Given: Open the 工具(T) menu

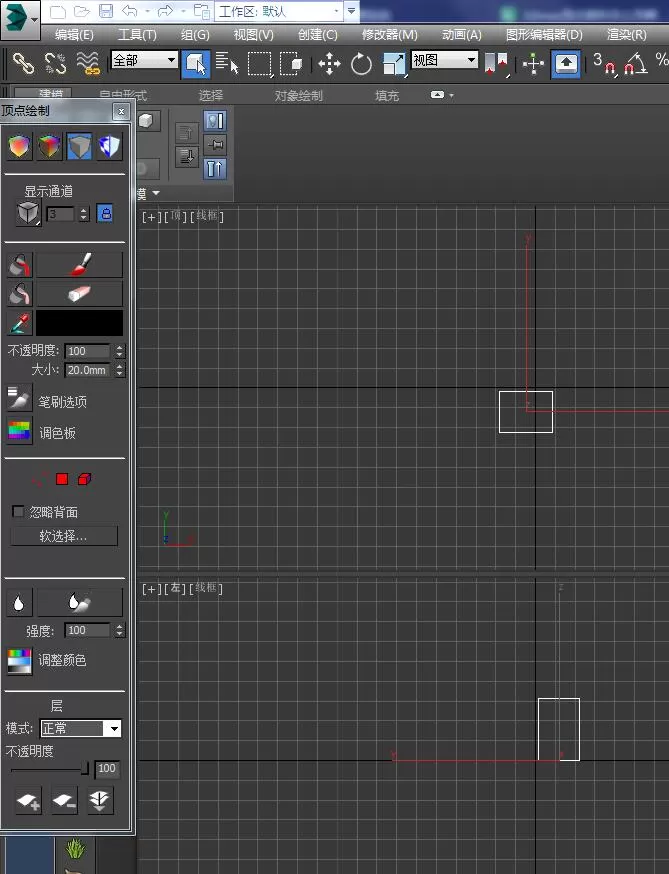Looking at the screenshot, I should (137, 35).
